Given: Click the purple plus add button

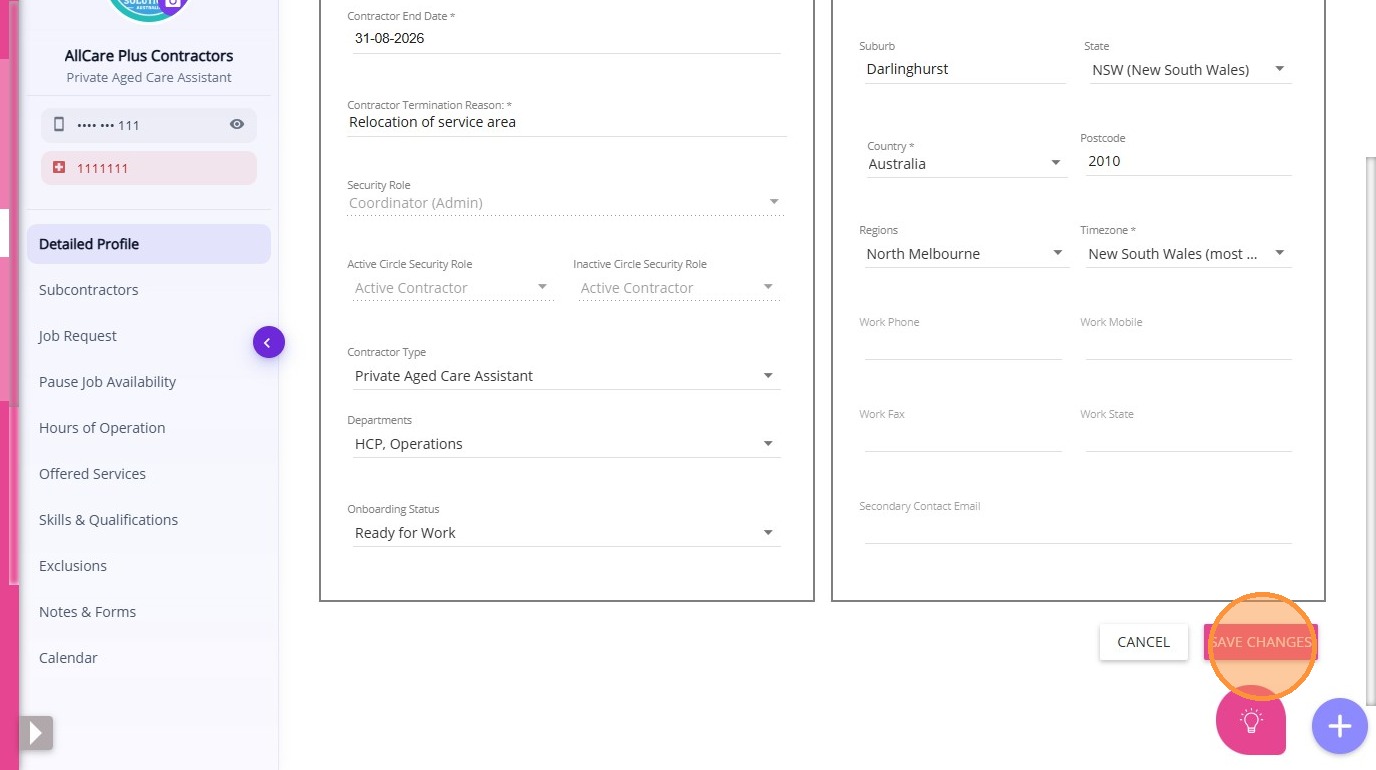Looking at the screenshot, I should [x=1339, y=726].
